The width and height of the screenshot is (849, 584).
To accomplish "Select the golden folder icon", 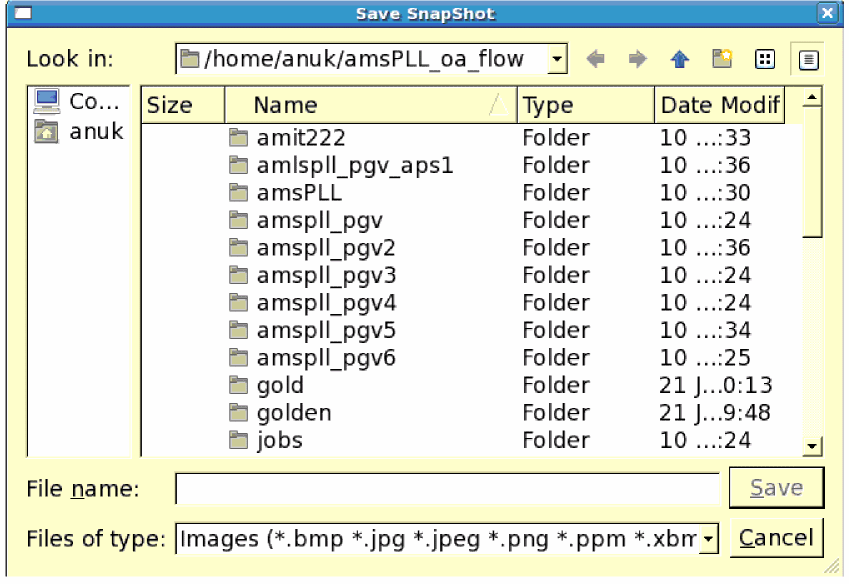I will [x=238, y=413].
